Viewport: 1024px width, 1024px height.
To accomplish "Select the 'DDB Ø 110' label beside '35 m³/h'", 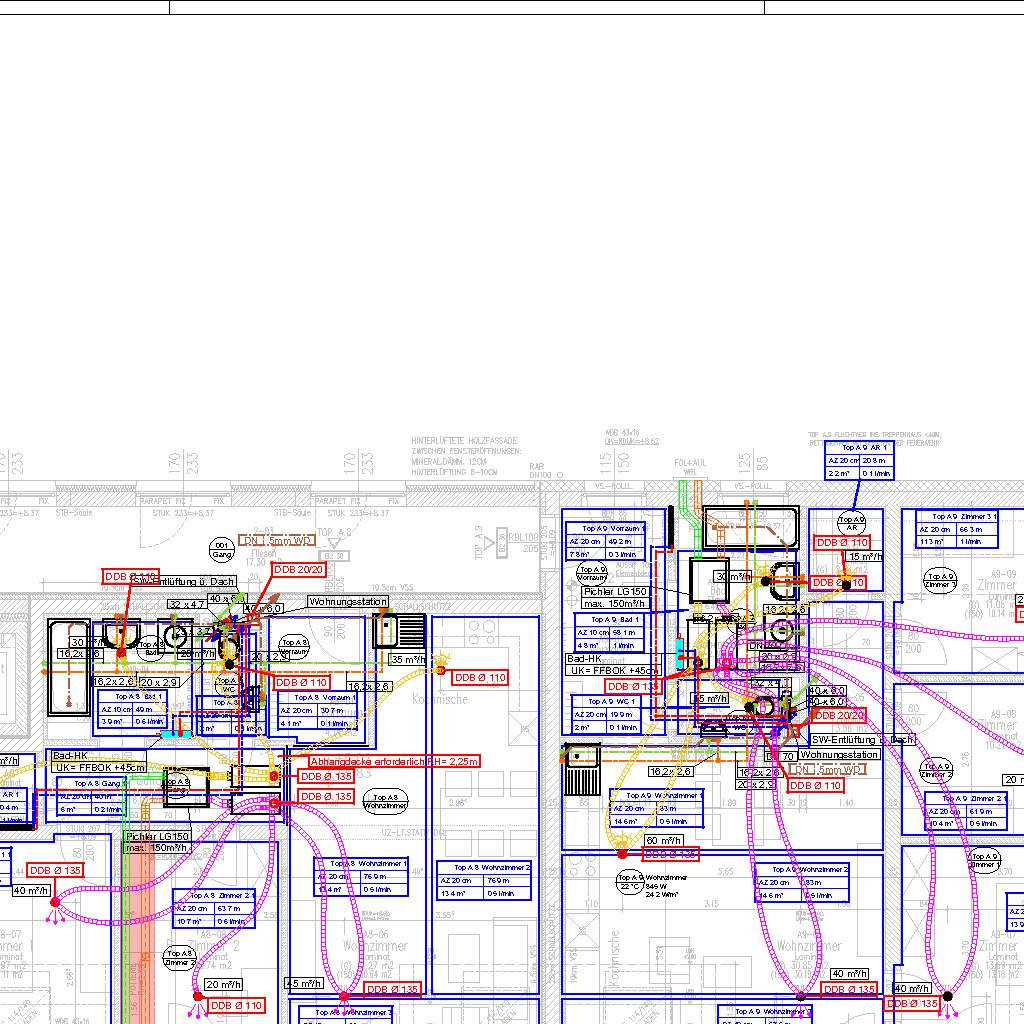I will point(480,677).
